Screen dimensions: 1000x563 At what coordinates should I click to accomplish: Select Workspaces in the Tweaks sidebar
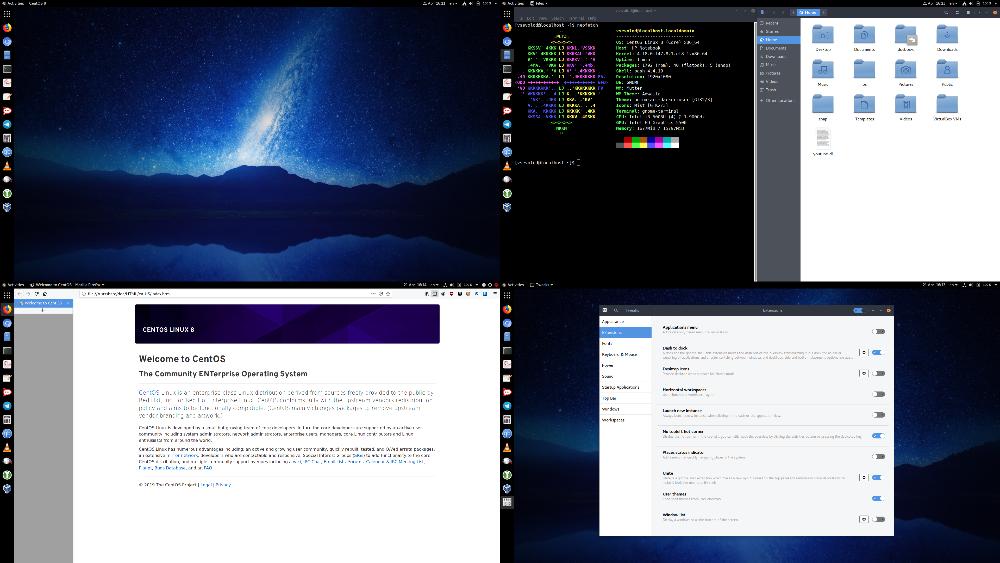(x=626, y=420)
